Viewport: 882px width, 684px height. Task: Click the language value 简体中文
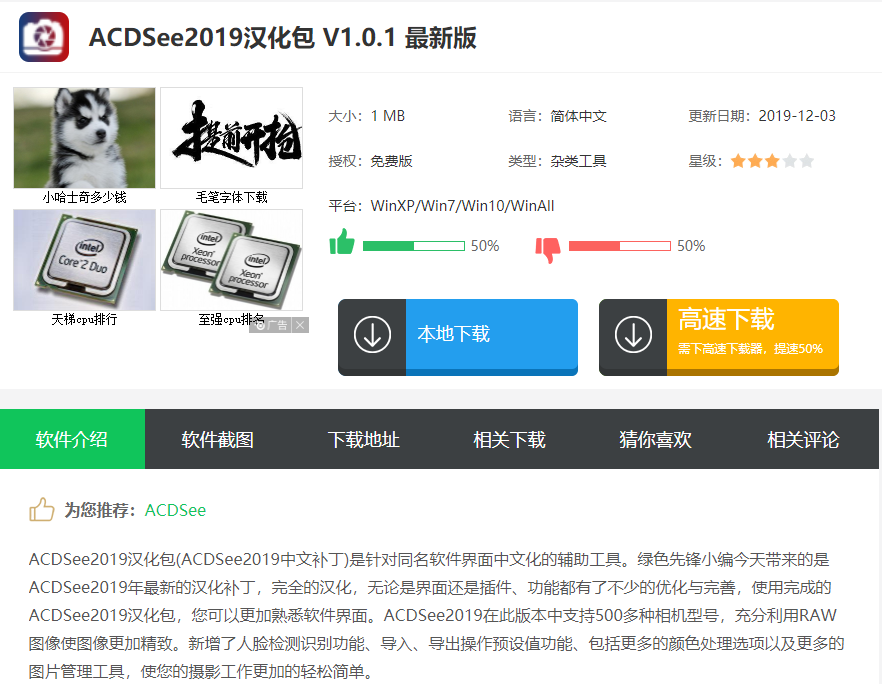point(578,116)
